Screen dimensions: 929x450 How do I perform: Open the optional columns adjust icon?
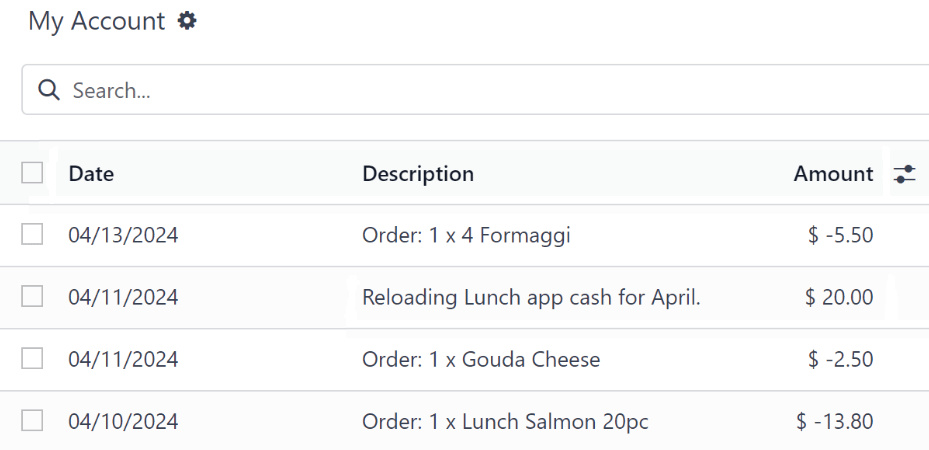pos(904,174)
